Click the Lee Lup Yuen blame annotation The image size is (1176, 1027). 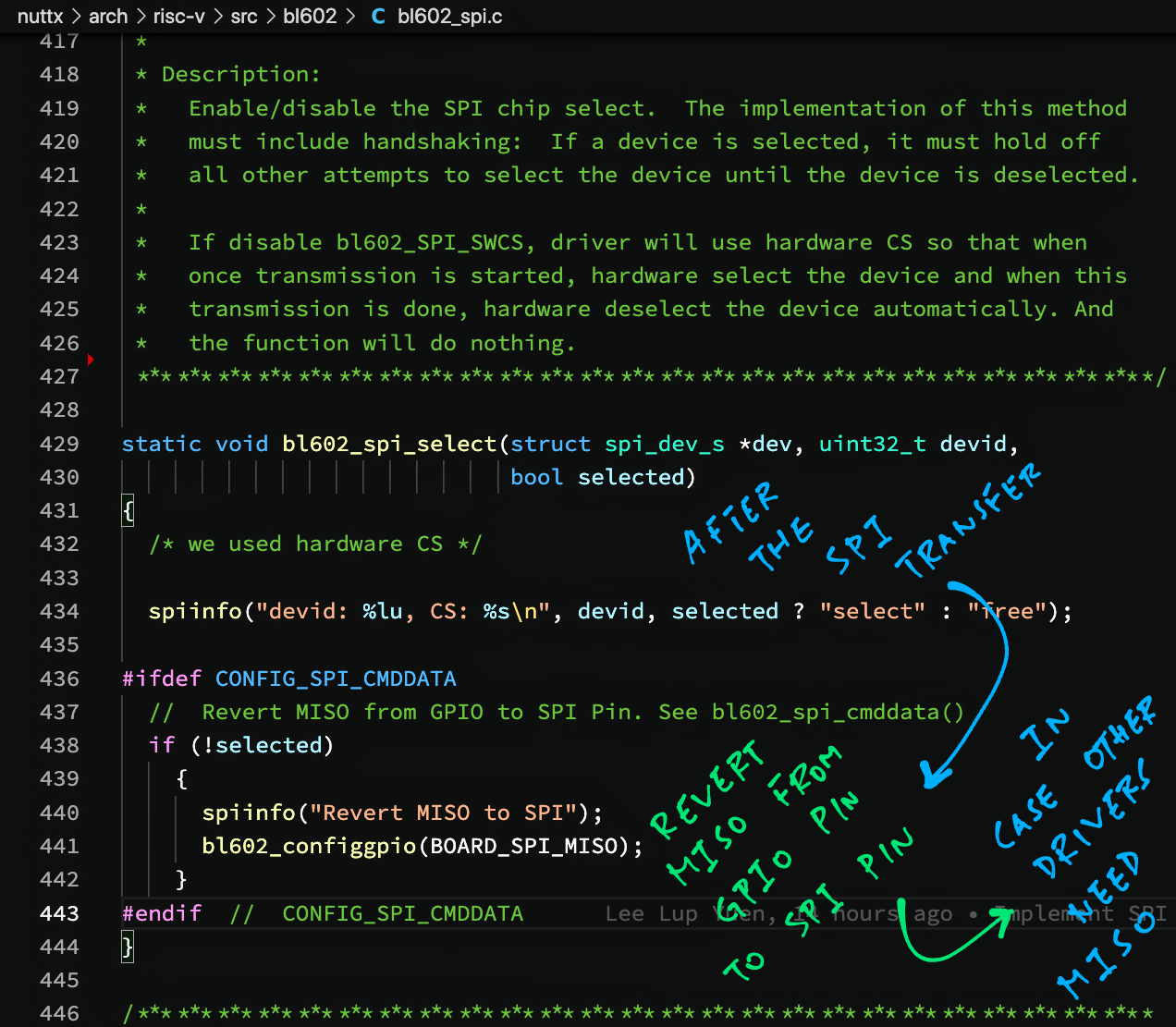click(886, 913)
